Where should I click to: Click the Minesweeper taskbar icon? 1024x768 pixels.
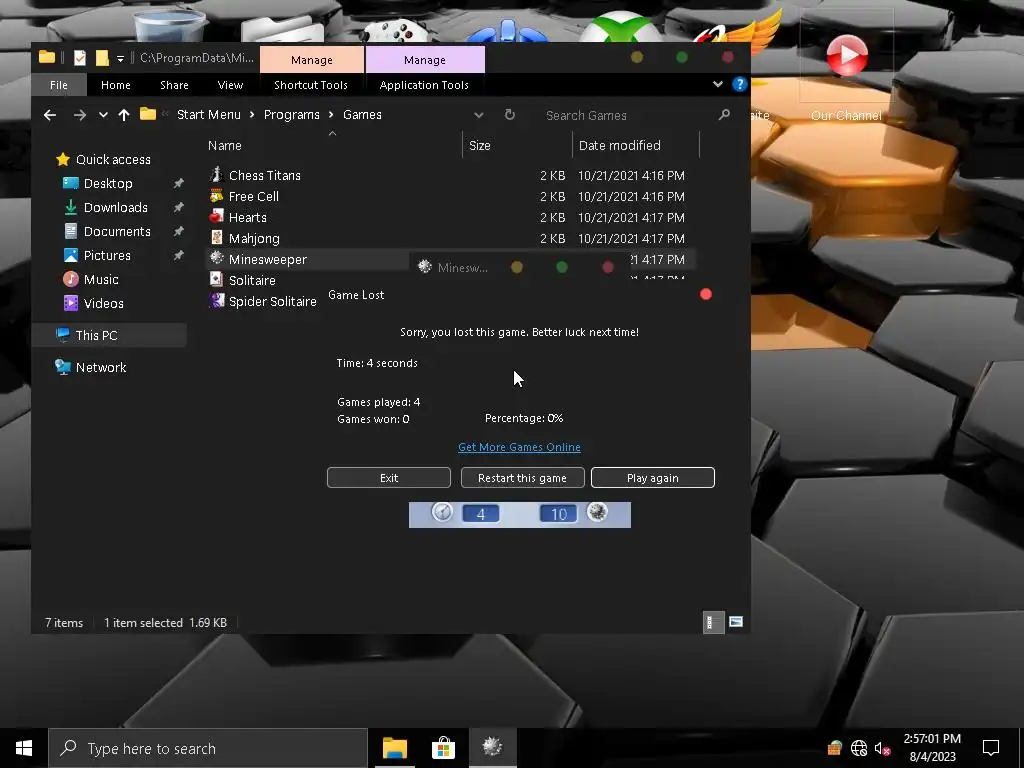492,748
